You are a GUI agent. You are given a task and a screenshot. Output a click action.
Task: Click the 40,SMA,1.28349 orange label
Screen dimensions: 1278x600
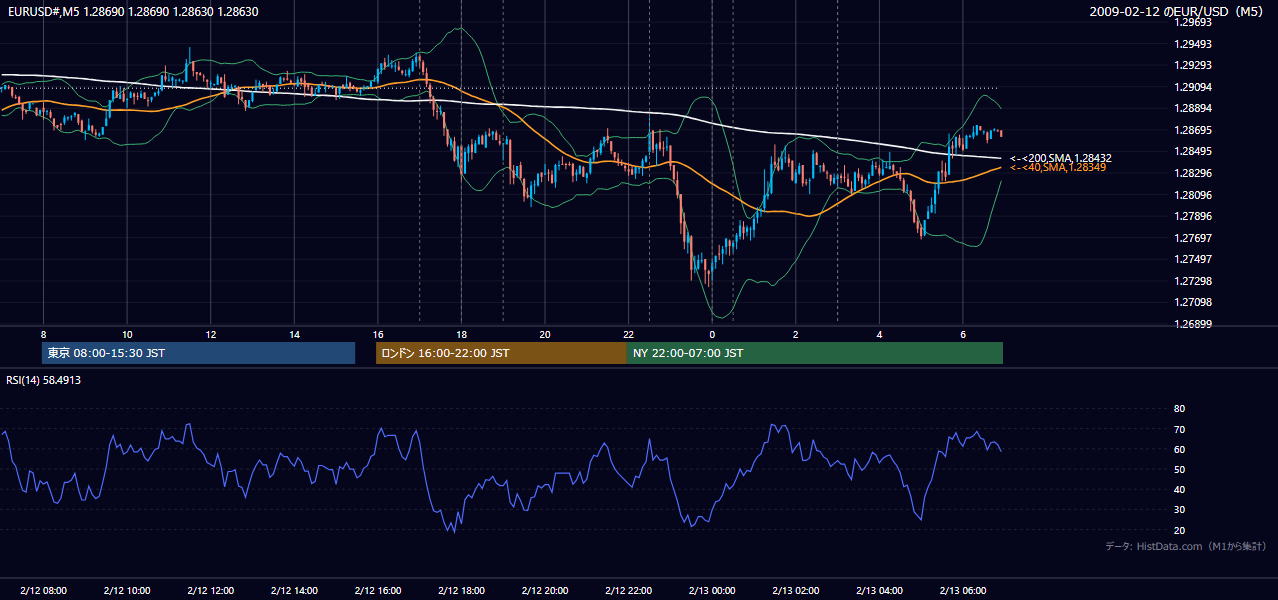1058,167
